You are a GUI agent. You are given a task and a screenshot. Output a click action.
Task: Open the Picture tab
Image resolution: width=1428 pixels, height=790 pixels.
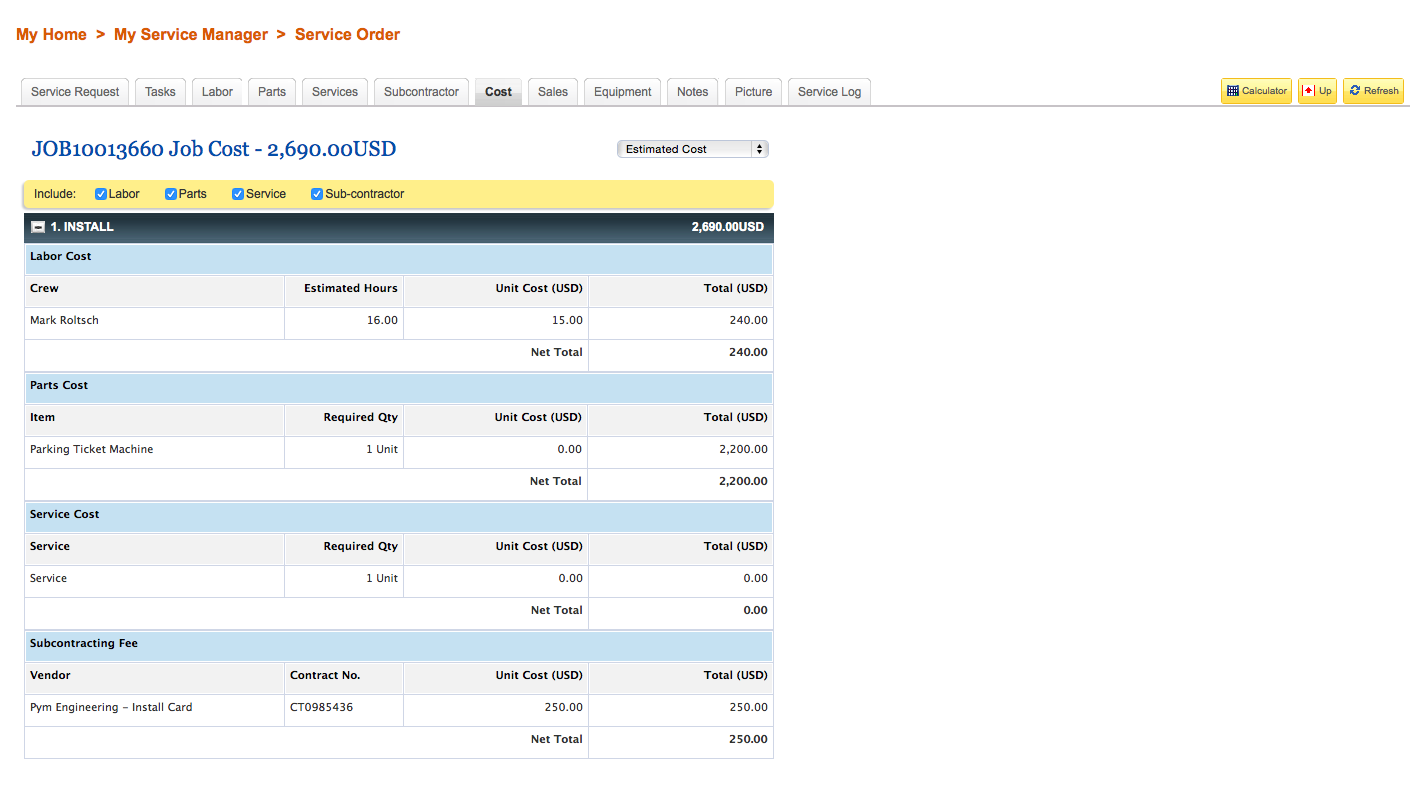[x=753, y=92]
